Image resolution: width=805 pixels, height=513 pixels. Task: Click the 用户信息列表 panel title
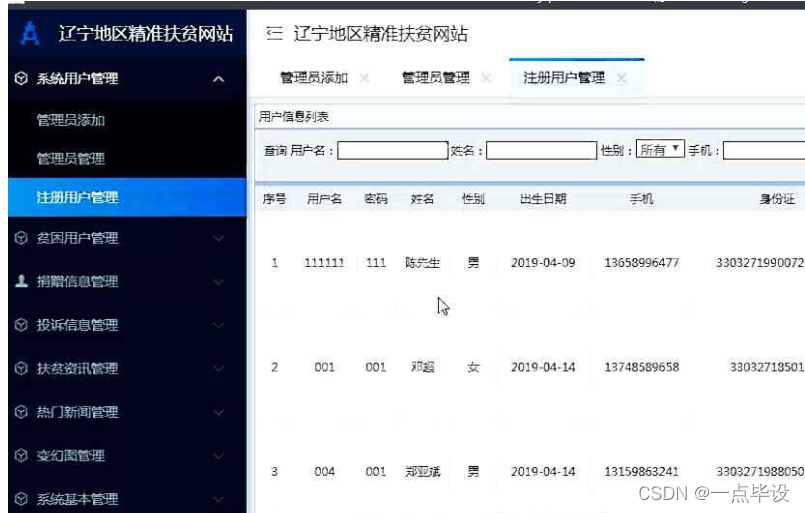294,117
